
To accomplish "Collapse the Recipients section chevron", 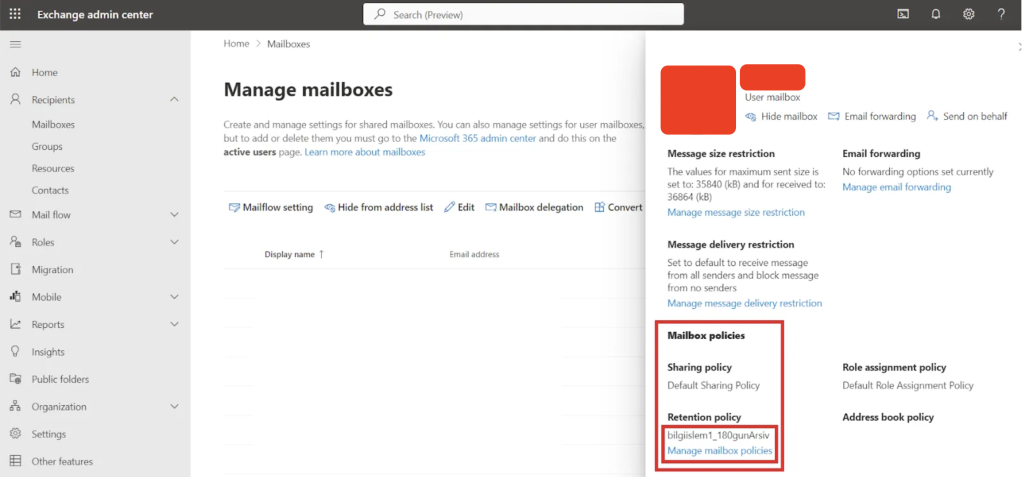I will pyautogui.click(x=174, y=100).
